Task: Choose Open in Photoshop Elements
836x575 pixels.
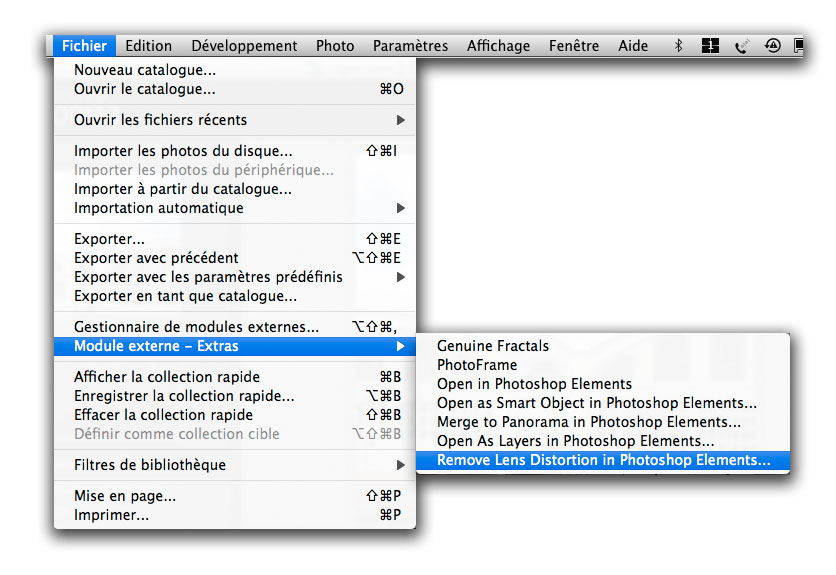Action: [602, 384]
